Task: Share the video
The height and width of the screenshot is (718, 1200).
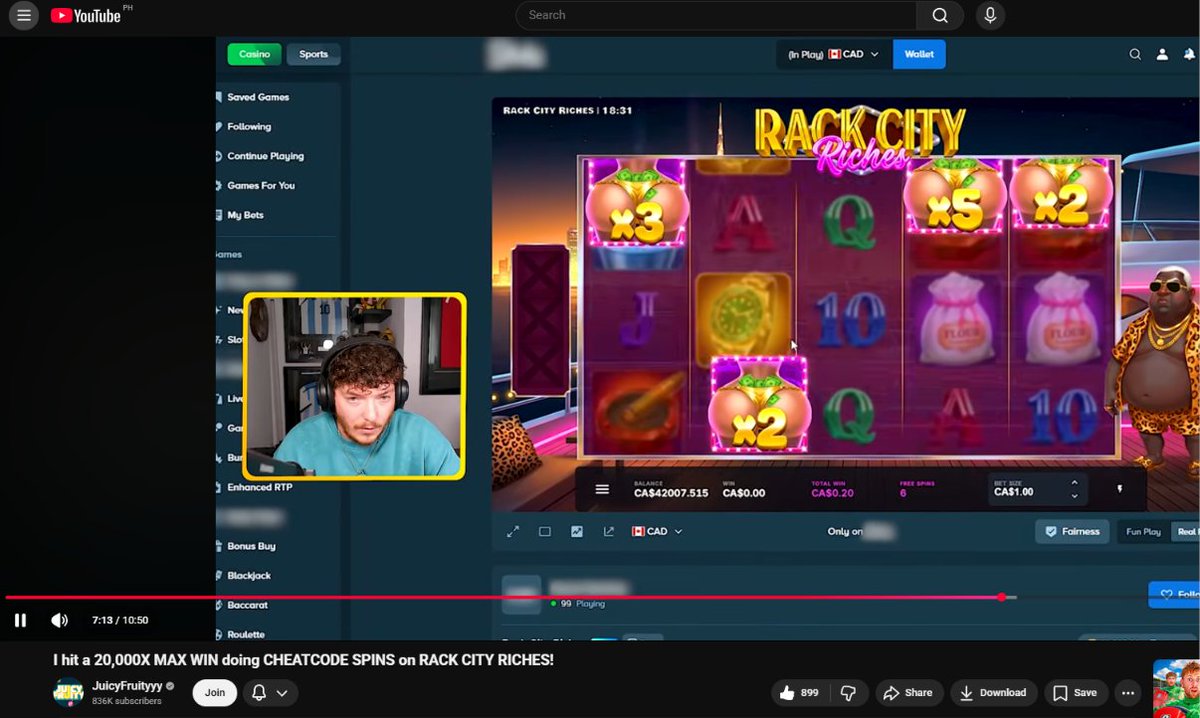Action: 908,692
